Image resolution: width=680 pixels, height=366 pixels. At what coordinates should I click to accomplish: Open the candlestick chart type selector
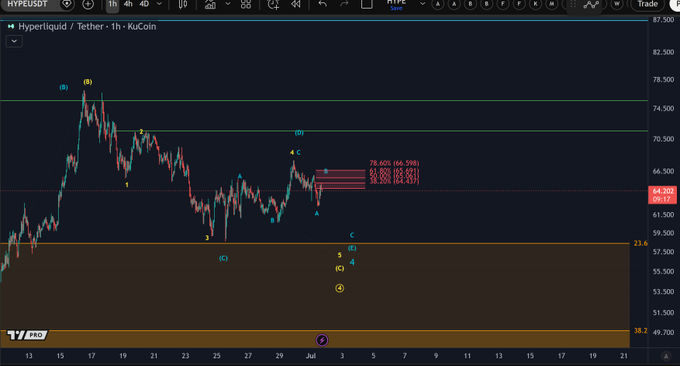[x=183, y=4]
